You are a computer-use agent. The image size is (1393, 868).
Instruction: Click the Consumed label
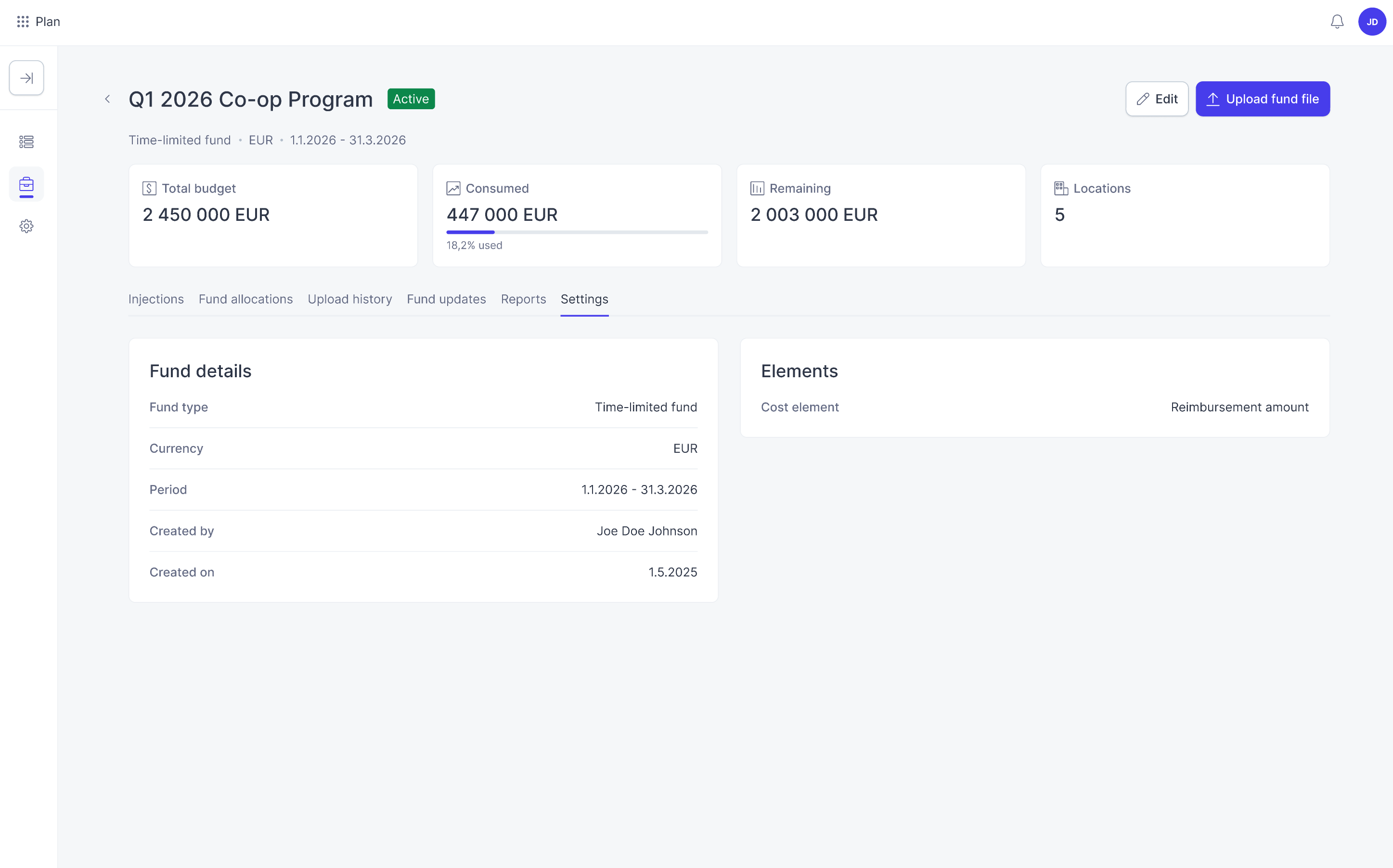pyautogui.click(x=497, y=188)
